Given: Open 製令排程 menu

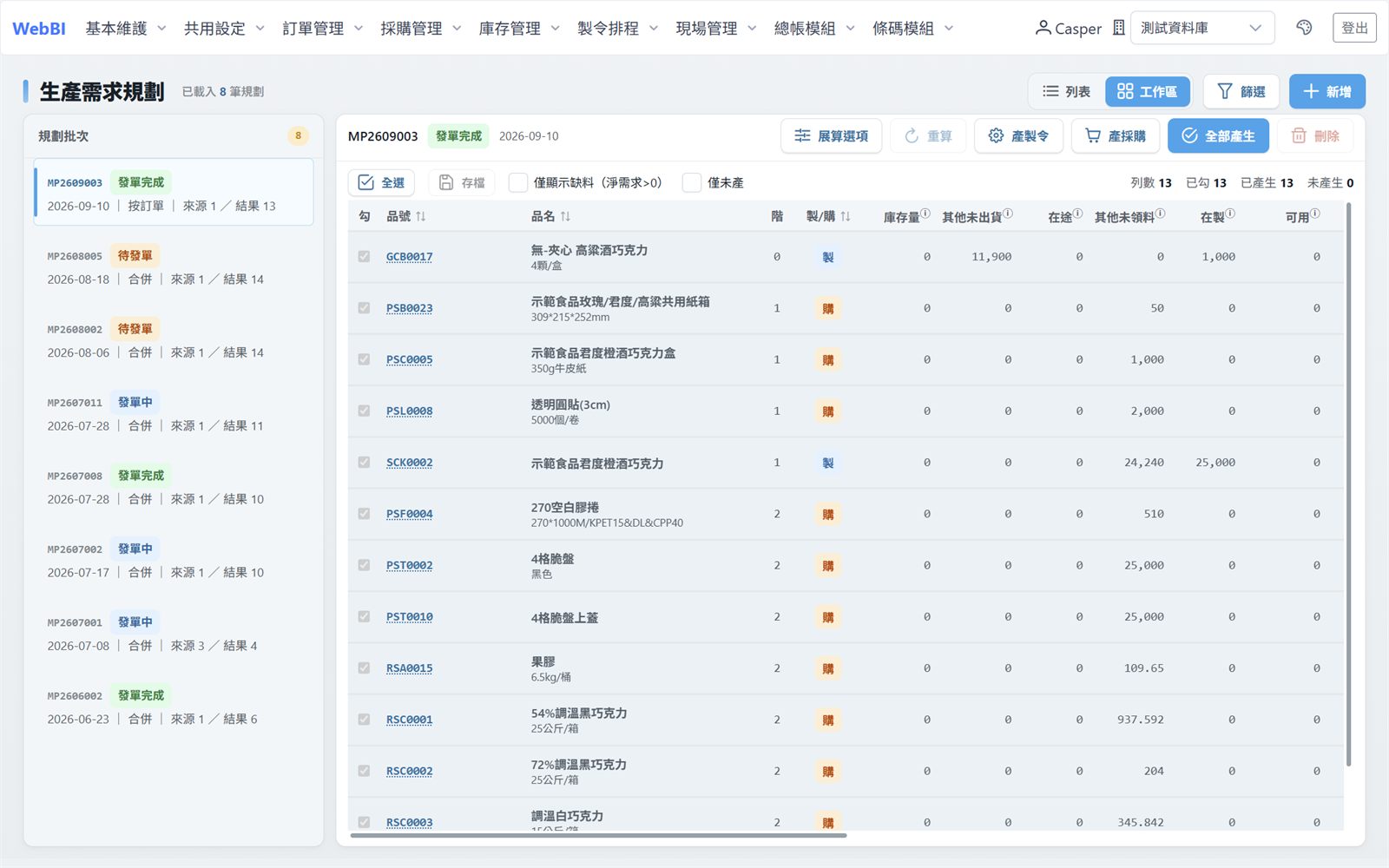Looking at the screenshot, I should 618,28.
